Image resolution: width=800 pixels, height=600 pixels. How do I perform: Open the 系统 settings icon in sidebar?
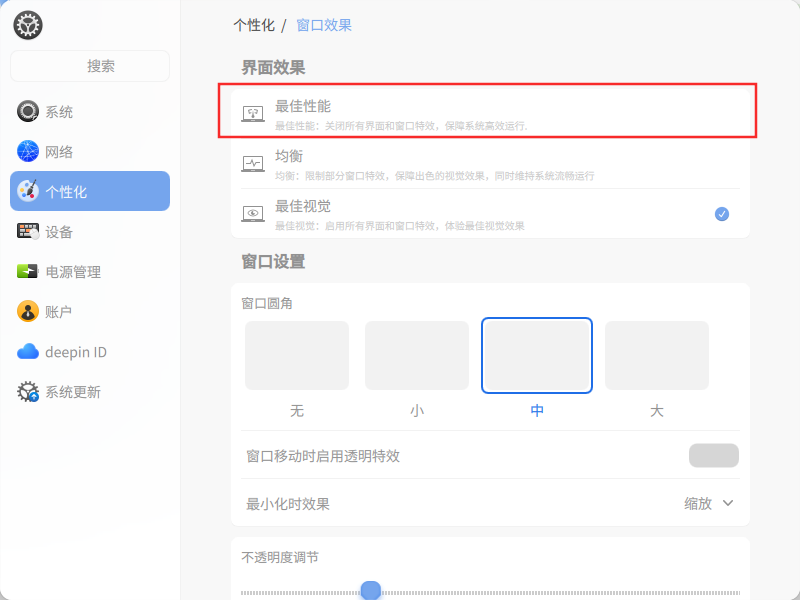(28, 111)
